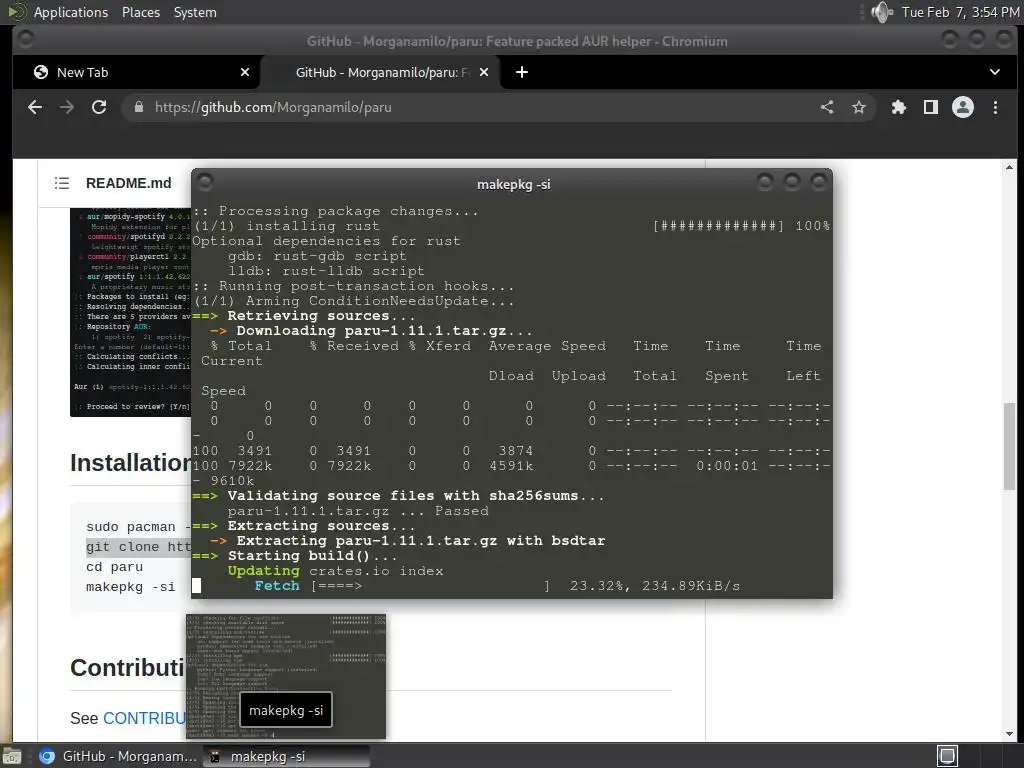Open the Places menu
The image size is (1024, 768).
point(140,12)
